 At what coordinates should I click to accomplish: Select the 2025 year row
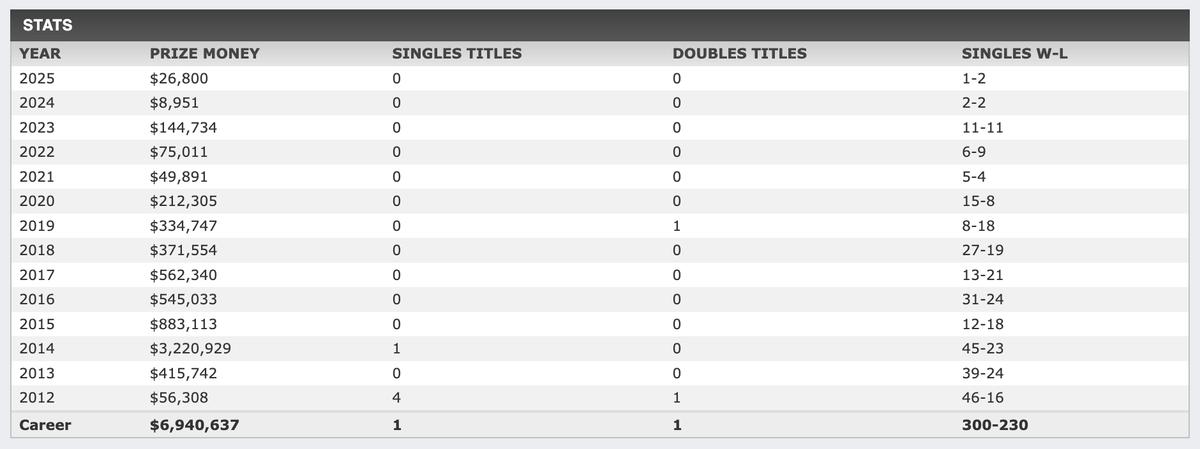tap(37, 78)
